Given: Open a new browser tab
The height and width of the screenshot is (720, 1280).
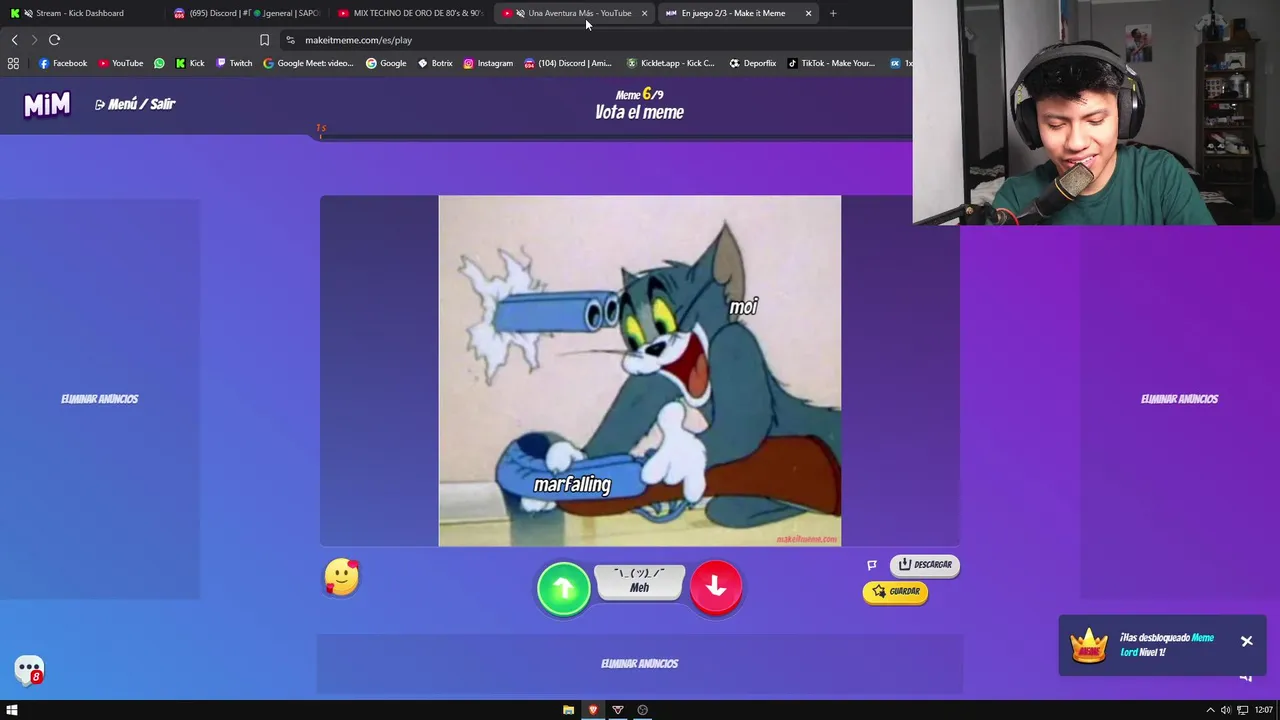Looking at the screenshot, I should (x=833, y=13).
